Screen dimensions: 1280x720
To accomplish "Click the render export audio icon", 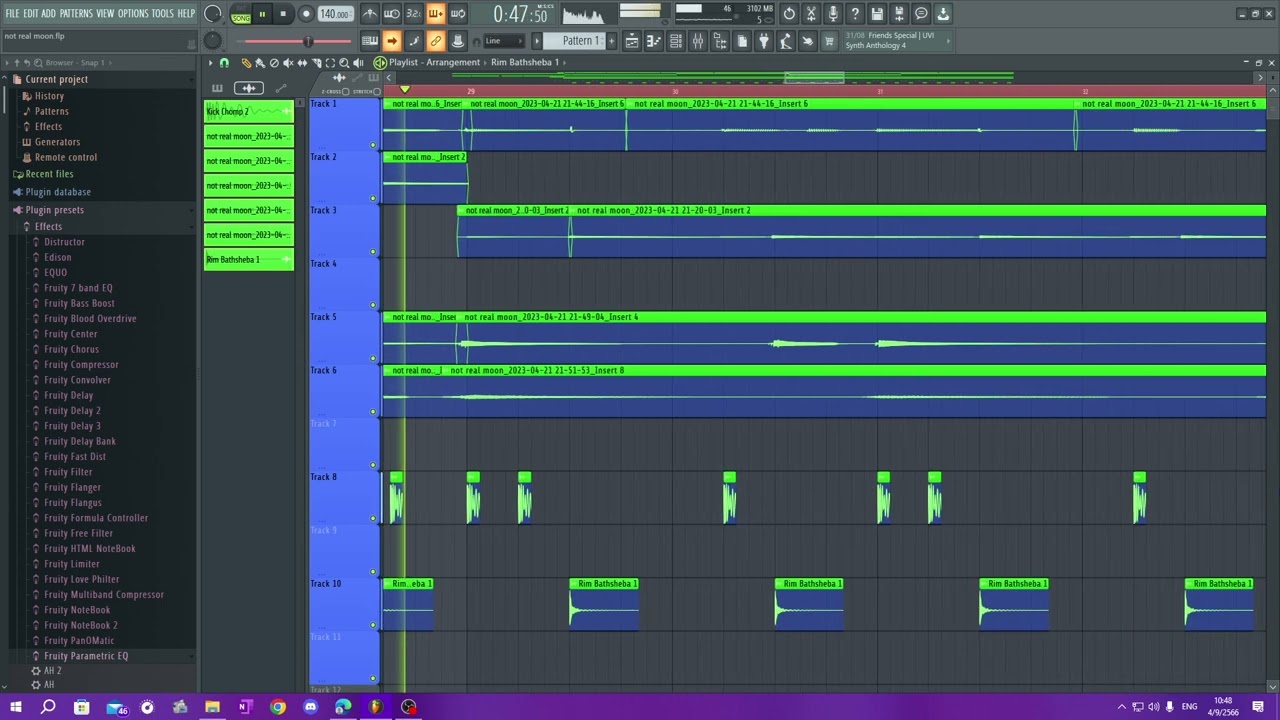I will tap(899, 13).
